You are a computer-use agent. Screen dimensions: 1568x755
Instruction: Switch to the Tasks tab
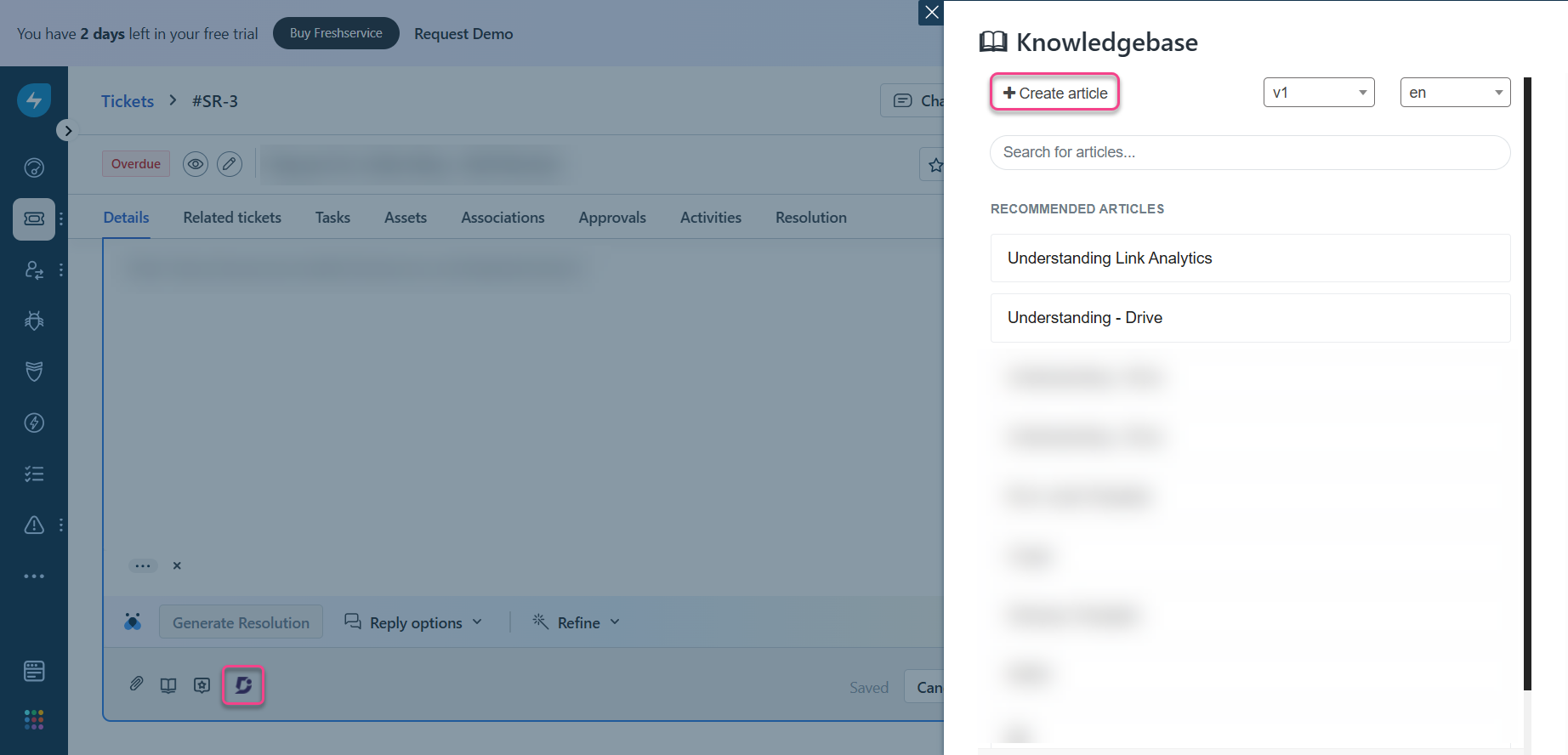(x=332, y=218)
